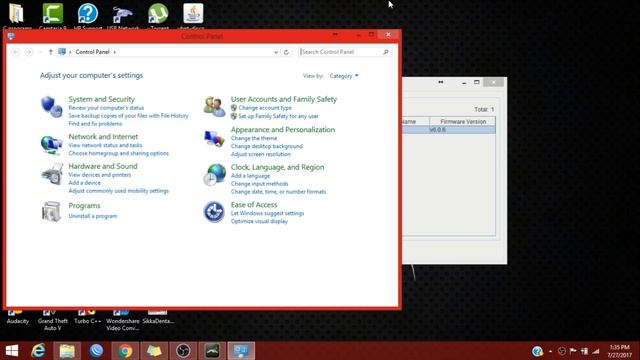
Task: Open the HP Support desktop icon
Action: click(88, 16)
